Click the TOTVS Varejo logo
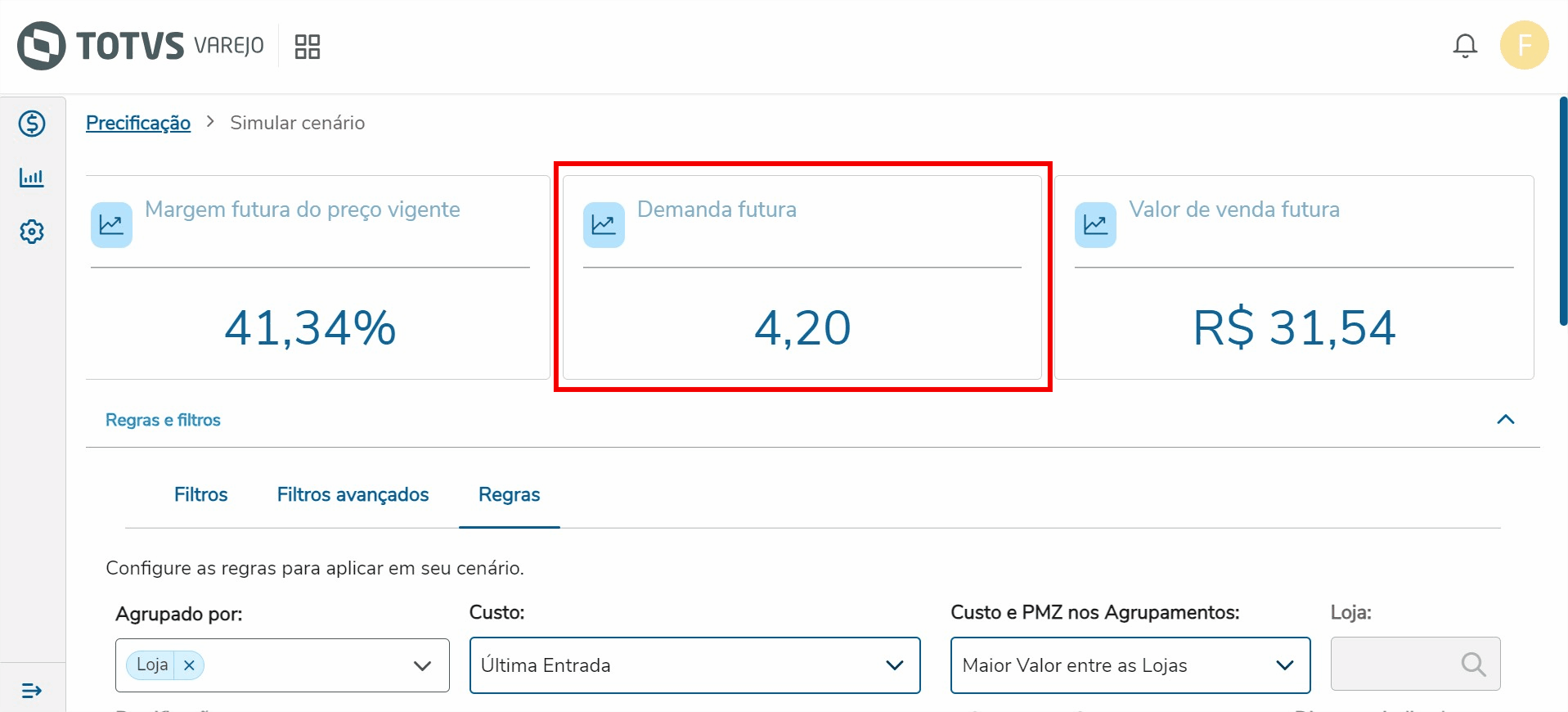 tap(141, 46)
